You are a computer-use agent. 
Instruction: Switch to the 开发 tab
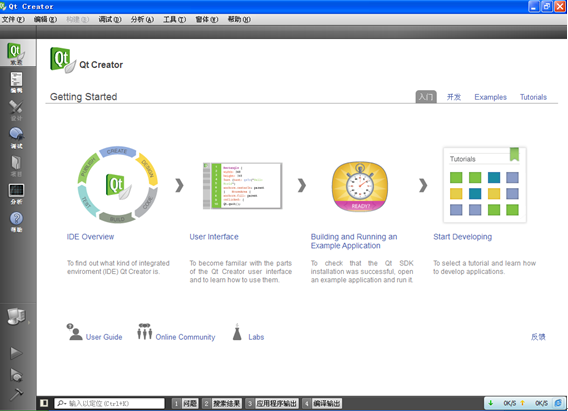454,97
